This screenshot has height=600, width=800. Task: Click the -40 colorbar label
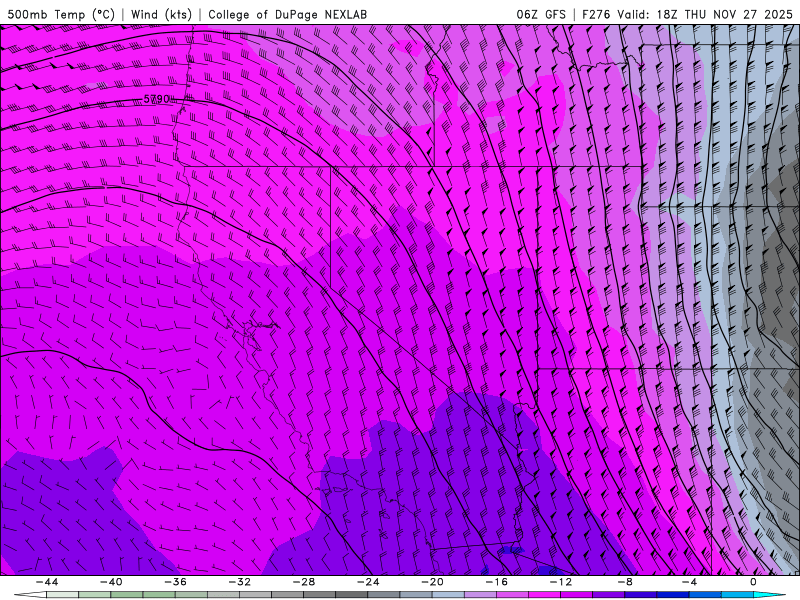click(x=111, y=582)
